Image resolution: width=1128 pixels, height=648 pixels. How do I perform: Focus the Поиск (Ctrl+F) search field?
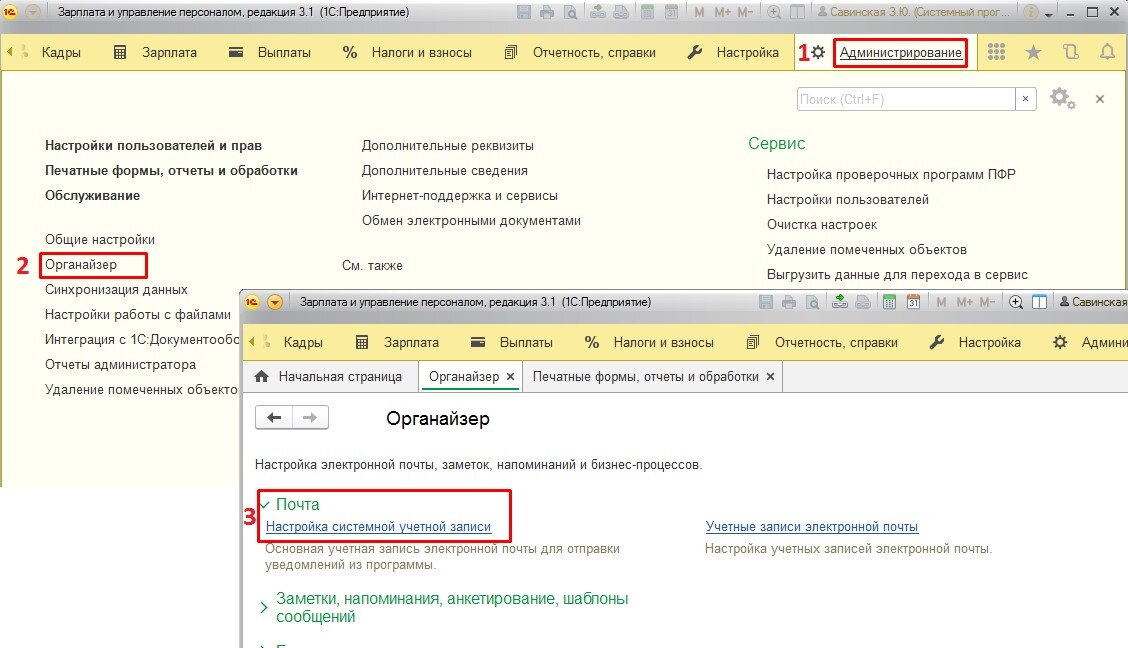point(906,99)
